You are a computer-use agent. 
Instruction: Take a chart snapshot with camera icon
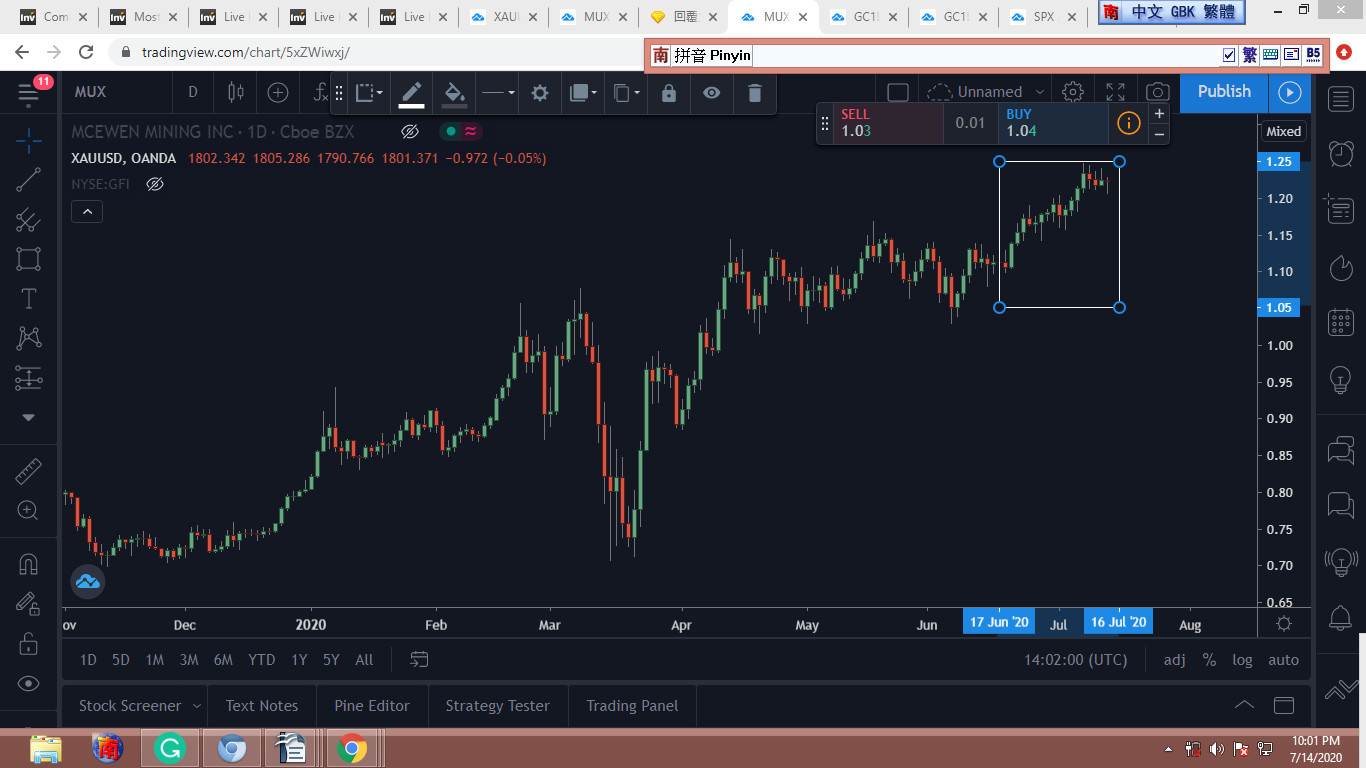pos(1157,92)
